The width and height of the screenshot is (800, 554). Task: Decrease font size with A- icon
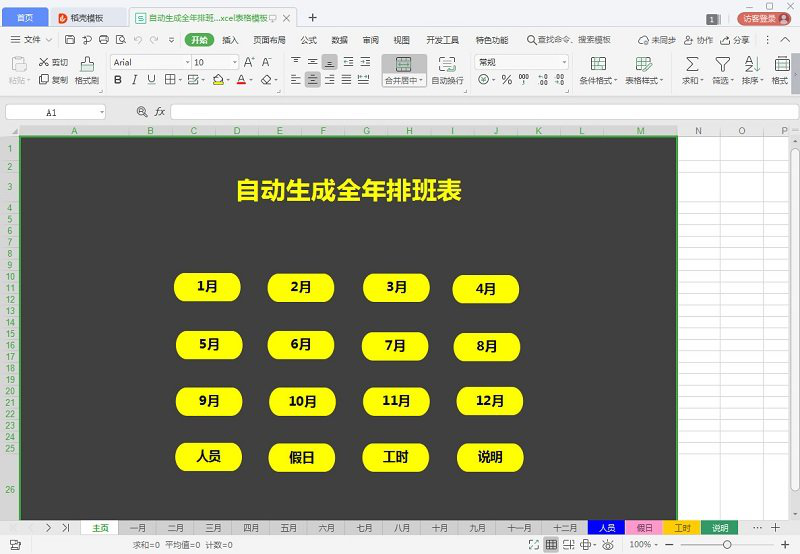coord(266,62)
